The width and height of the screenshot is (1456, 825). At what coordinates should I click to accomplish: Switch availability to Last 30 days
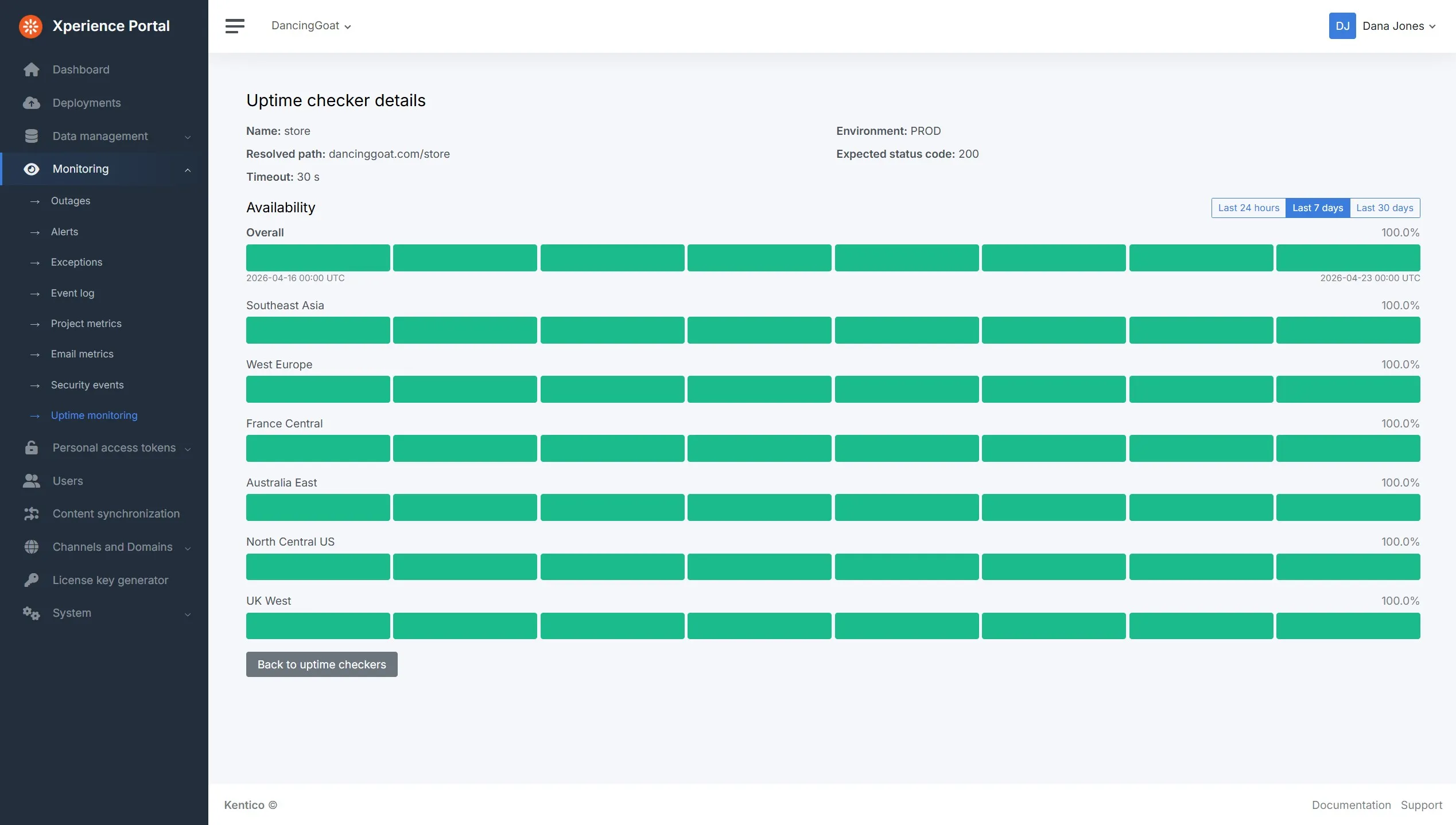(1384, 208)
